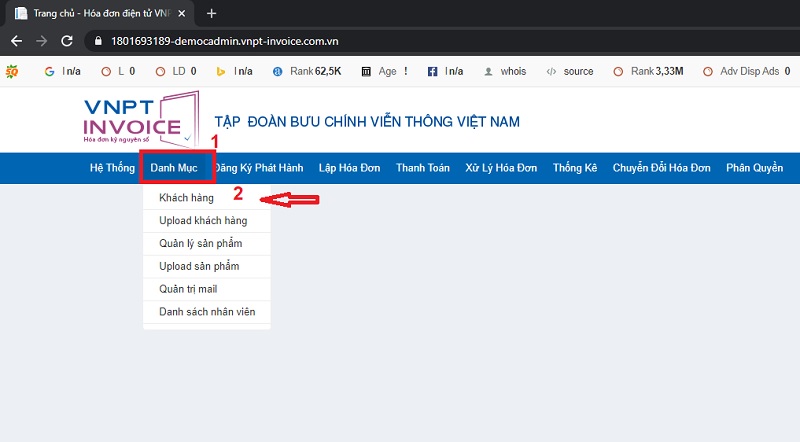
Task: Click the page favicon in tab
Action: (x=21, y=13)
